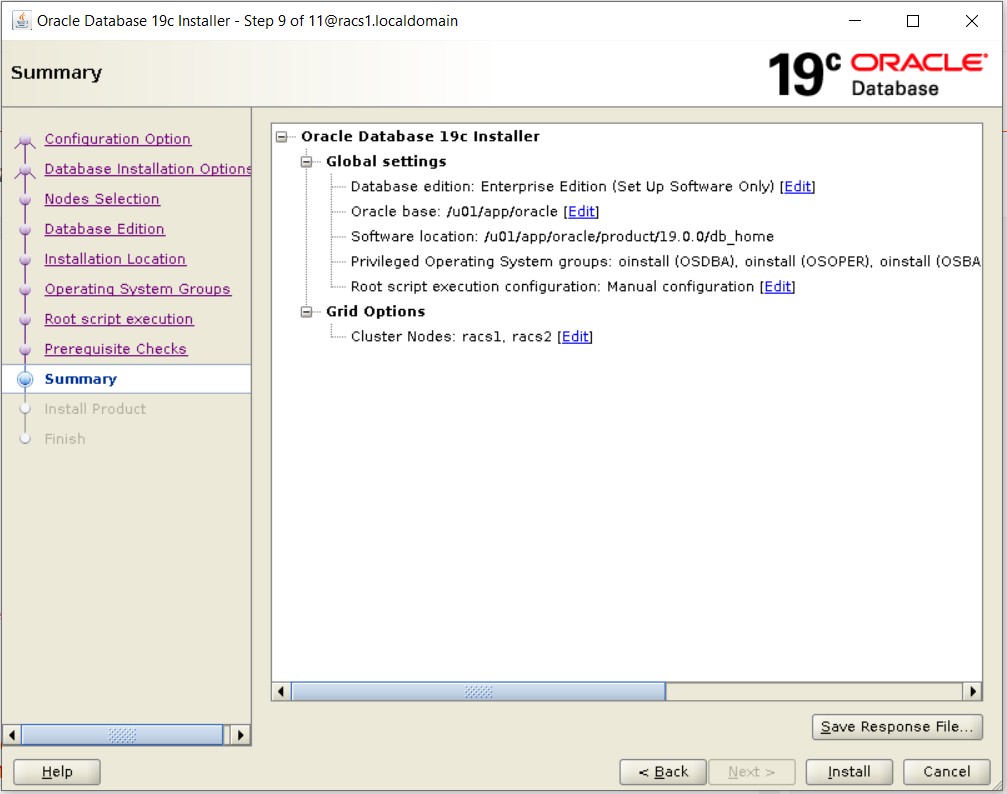1007x794 pixels.
Task: Select 'Oracle Database 19c Installer' tree heading
Action: tap(420, 136)
